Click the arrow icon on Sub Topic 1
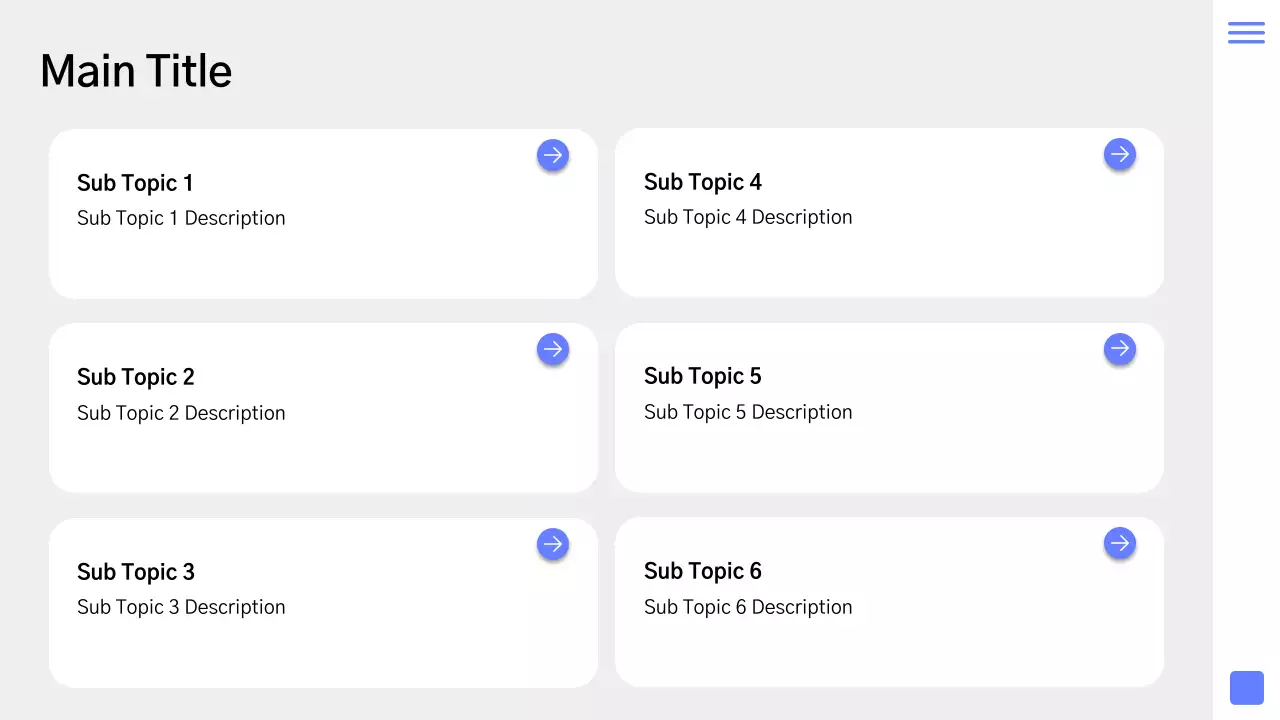Screen dimensions: 1280x720 tap(553, 155)
